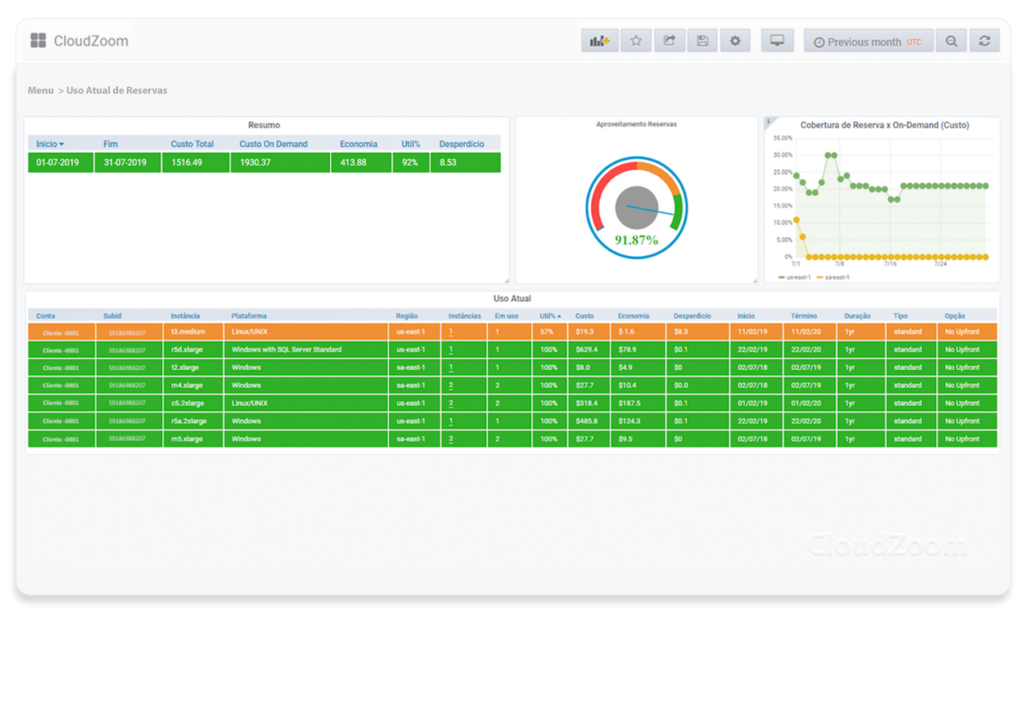Image resolution: width=1024 pixels, height=708 pixels.
Task: Click the share/export icon in the toolbar
Action: [669, 40]
